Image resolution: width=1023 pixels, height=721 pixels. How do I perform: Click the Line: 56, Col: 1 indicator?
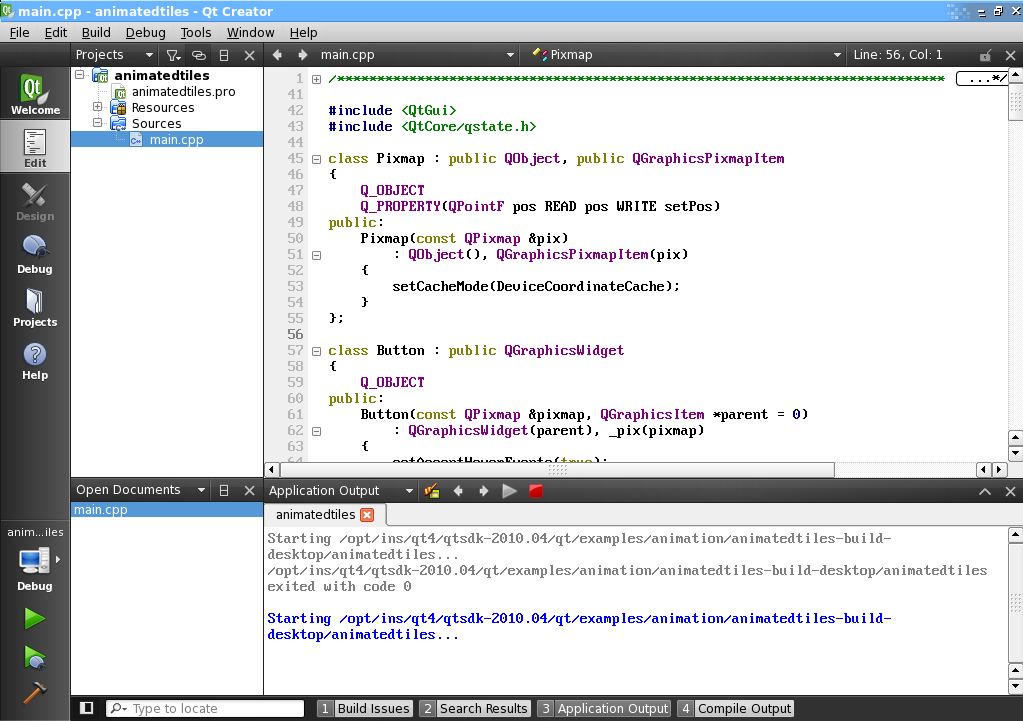(x=898, y=55)
